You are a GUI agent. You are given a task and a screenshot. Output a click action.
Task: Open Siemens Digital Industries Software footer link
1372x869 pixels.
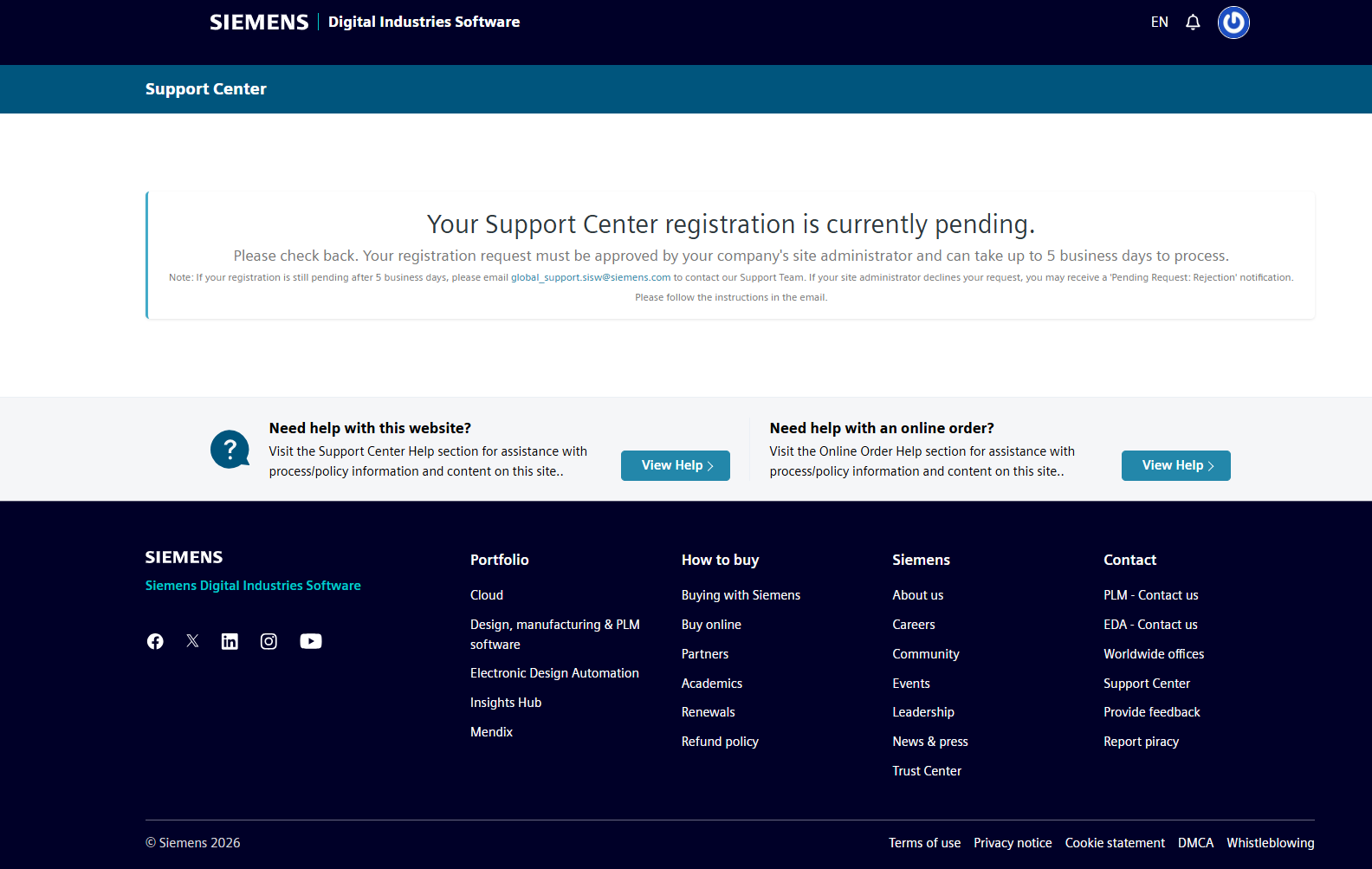(253, 586)
